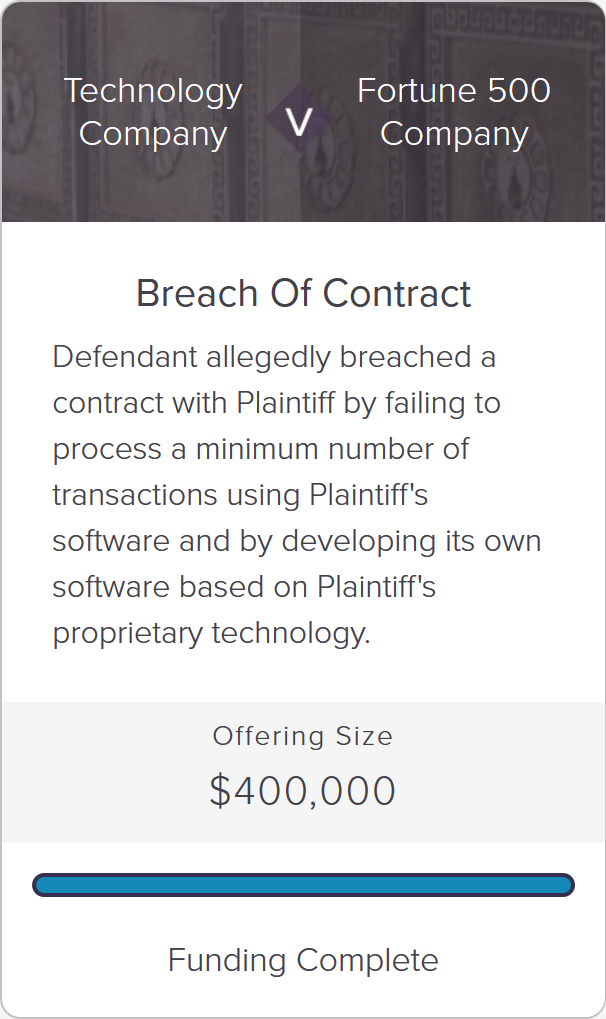
Task: Click the Funding Complete status text
Action: pos(303,960)
